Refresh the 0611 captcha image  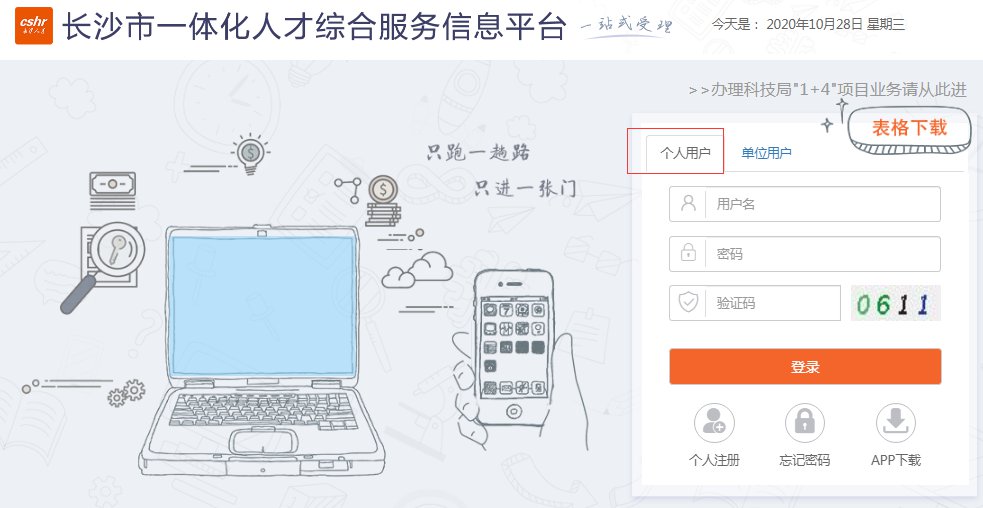click(x=896, y=304)
